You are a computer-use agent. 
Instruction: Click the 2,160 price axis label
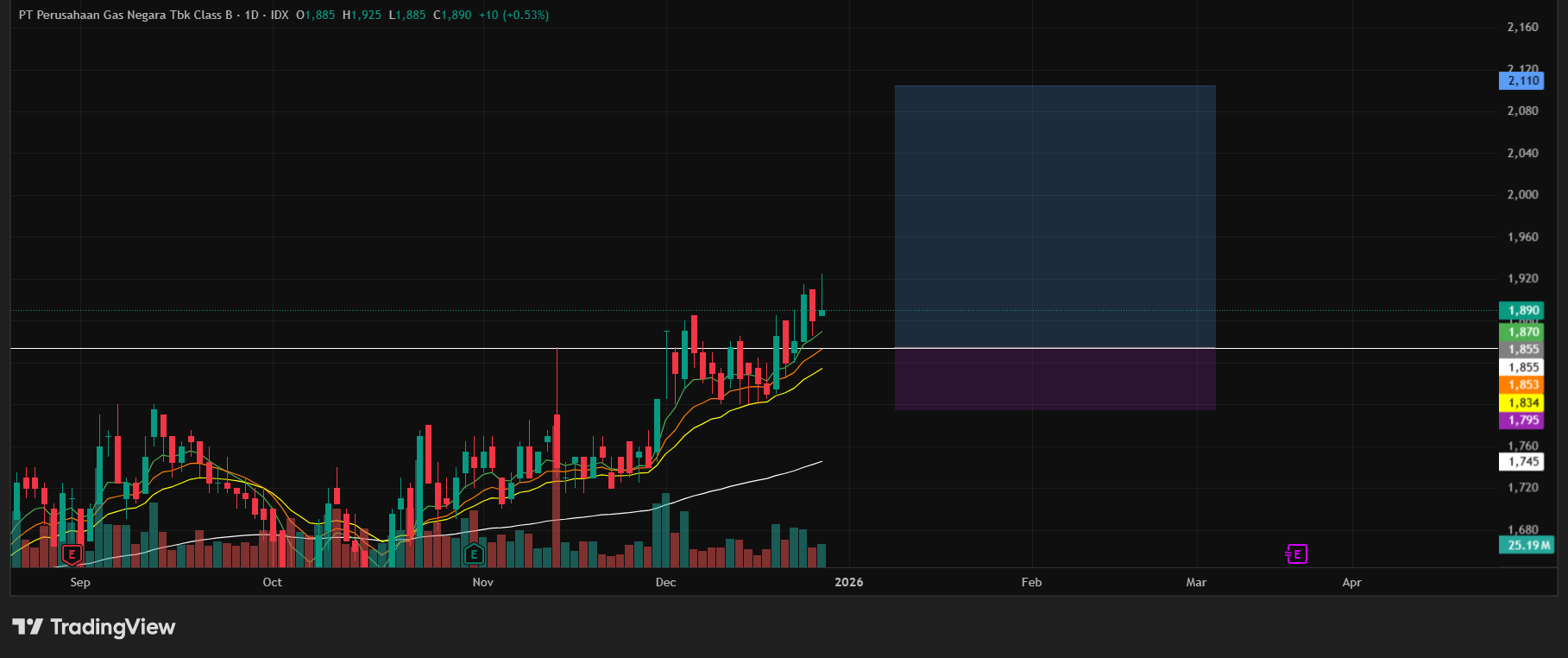coord(1522,28)
